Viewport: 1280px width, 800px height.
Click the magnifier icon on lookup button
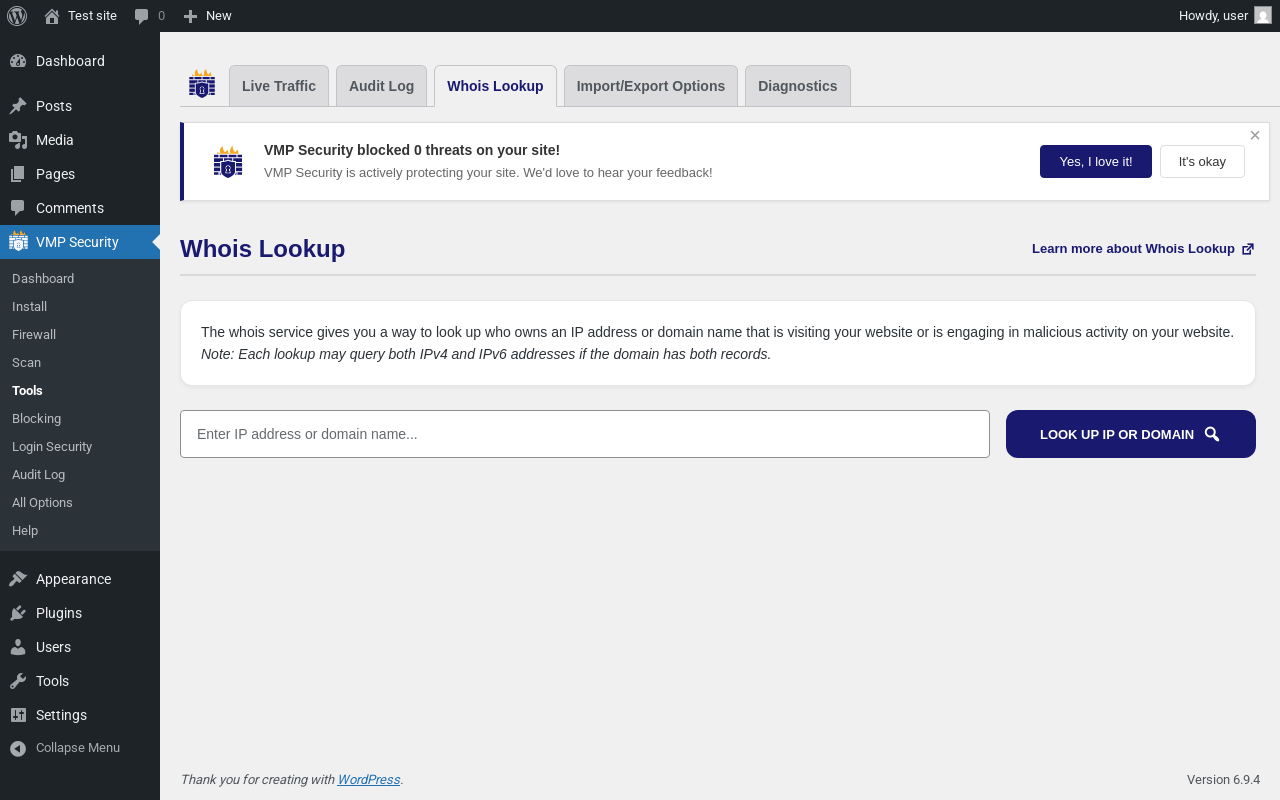[1212, 434]
